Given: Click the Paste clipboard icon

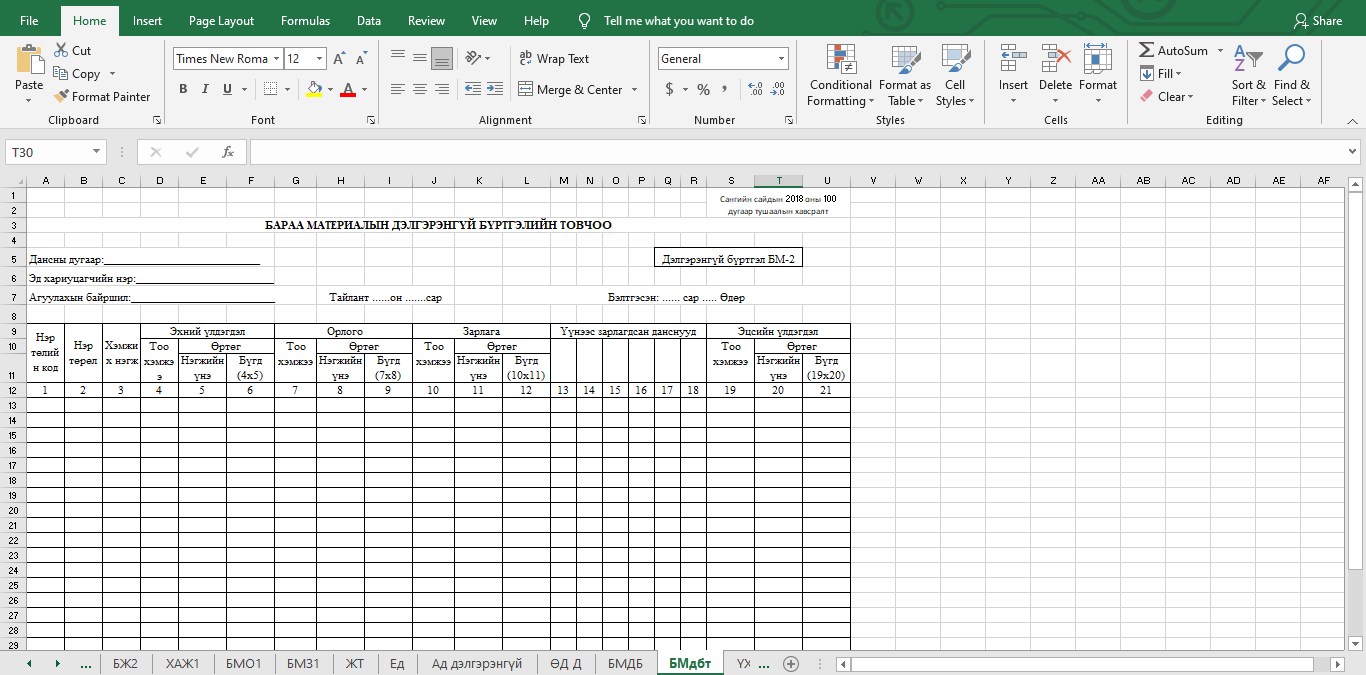Looking at the screenshot, I should 29,61.
